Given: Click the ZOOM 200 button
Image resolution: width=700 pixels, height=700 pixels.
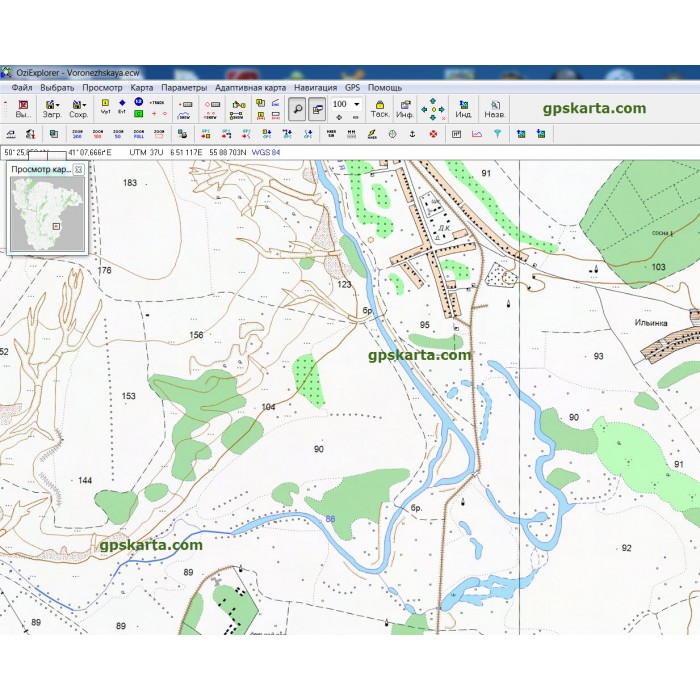Looking at the screenshot, I should click(77, 133).
